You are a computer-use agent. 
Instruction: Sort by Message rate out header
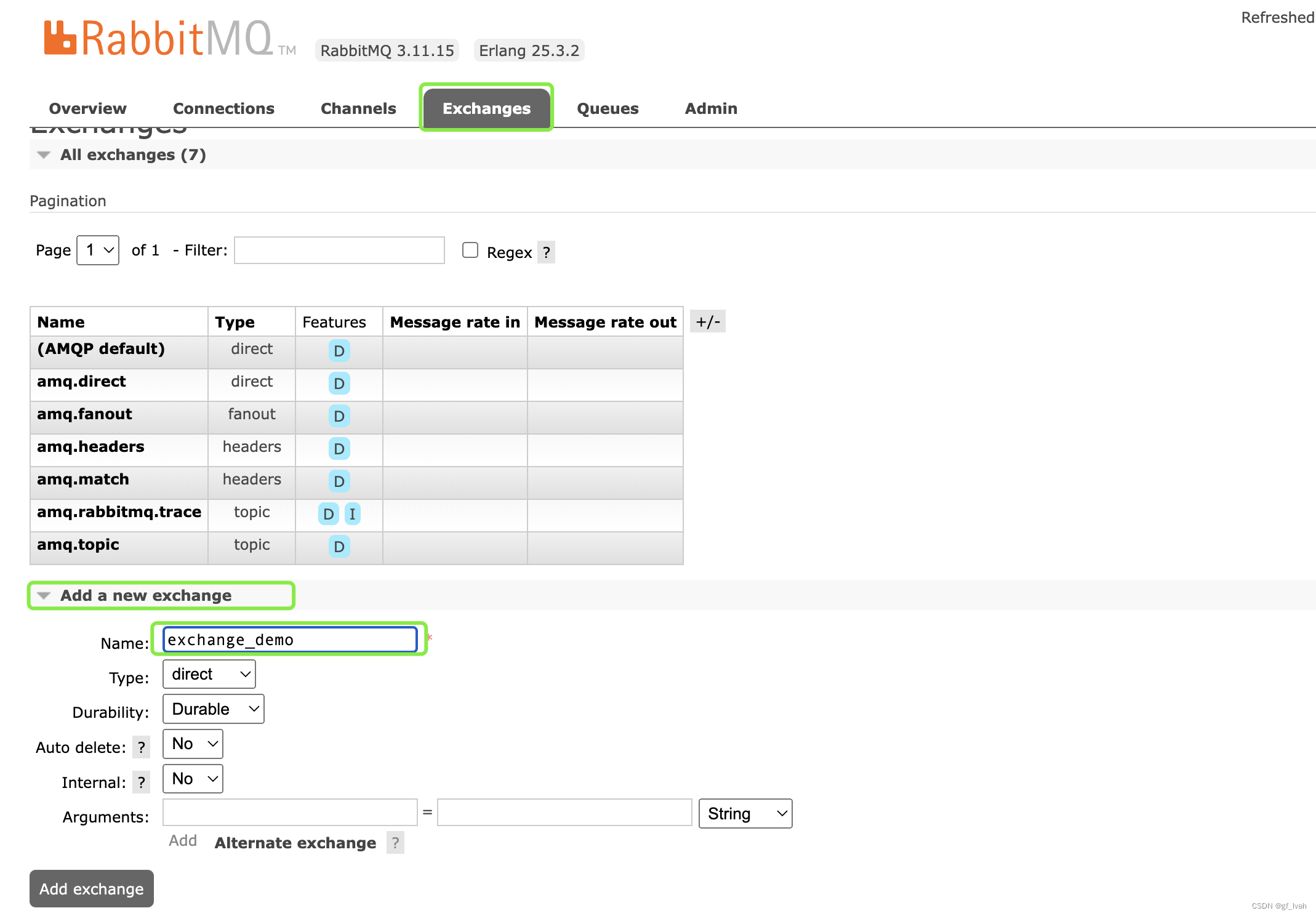605,322
